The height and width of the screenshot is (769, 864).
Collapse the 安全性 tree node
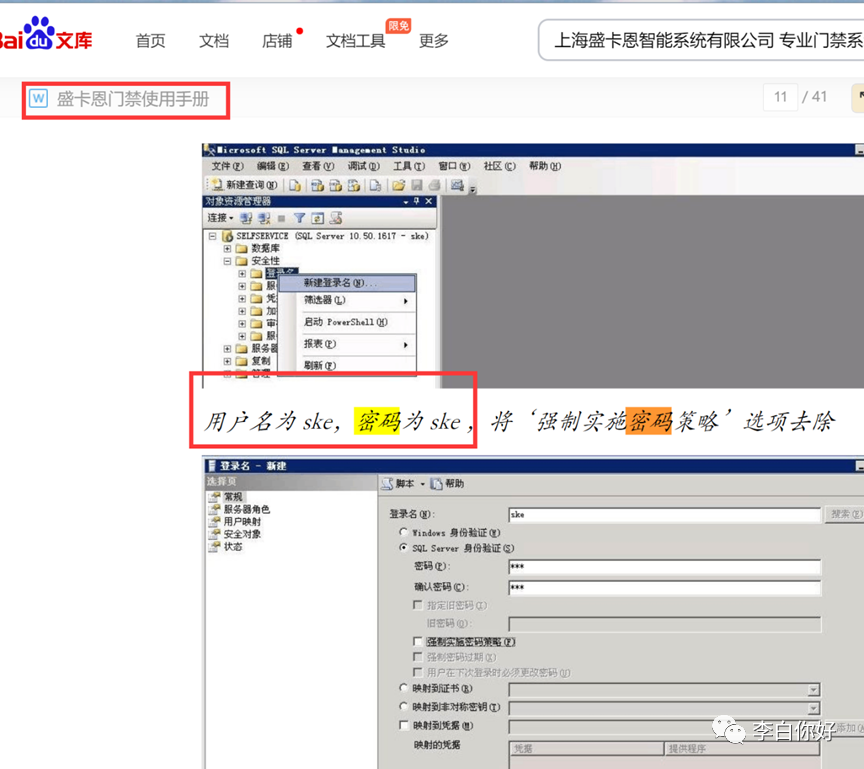(x=227, y=261)
